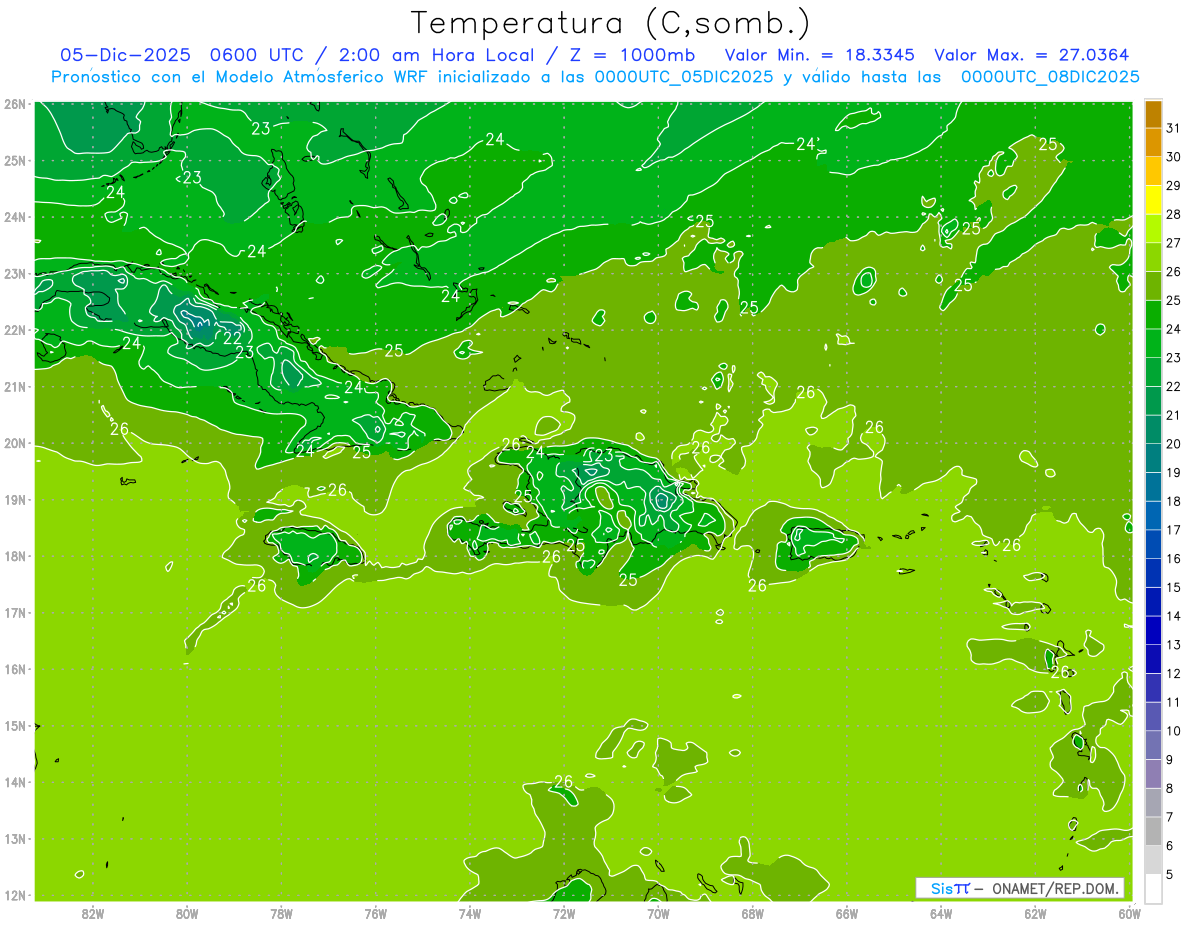Click the '70W' longitude axis label
The height and width of the screenshot is (927, 1200).
658,912
